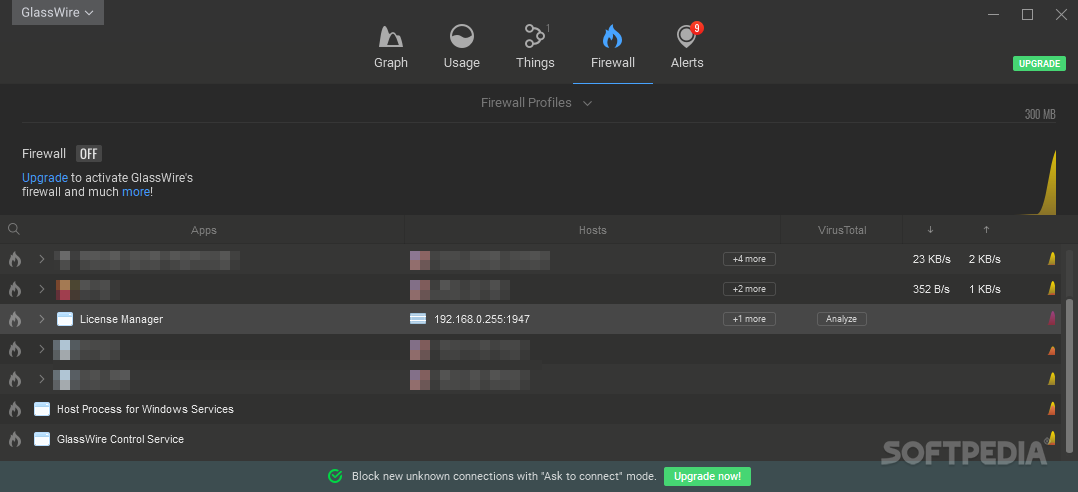The height and width of the screenshot is (492, 1078).
Task: Expand the License Manager row chevron
Action: point(41,319)
